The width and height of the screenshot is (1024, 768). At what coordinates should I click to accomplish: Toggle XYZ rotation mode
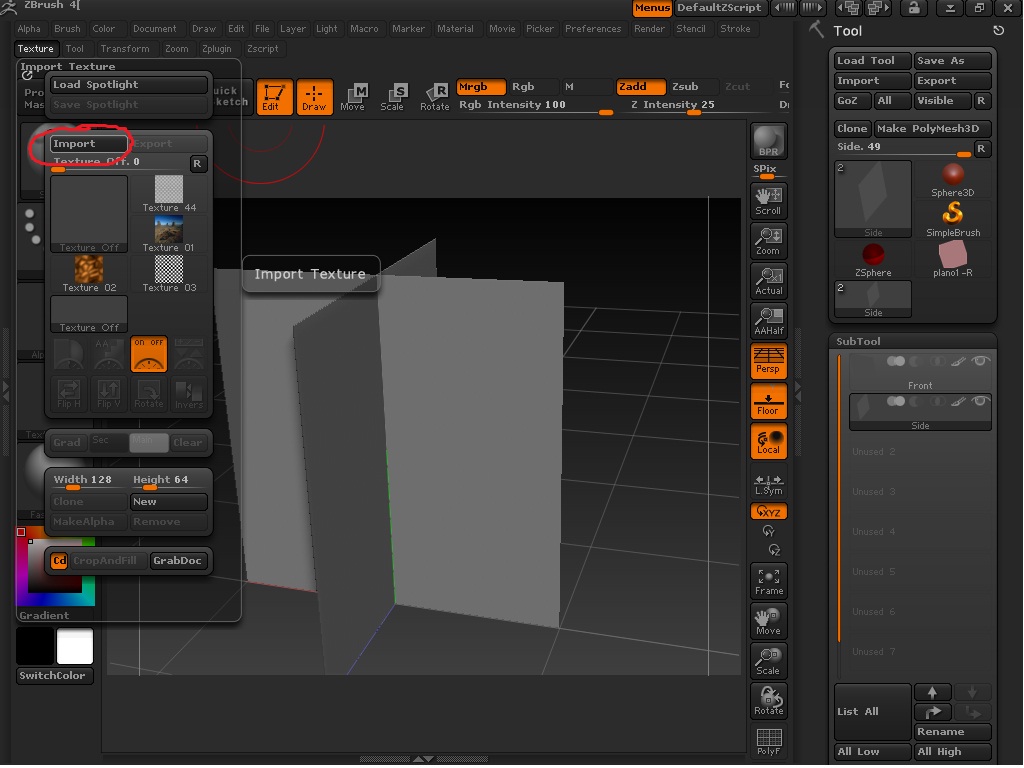[769, 512]
